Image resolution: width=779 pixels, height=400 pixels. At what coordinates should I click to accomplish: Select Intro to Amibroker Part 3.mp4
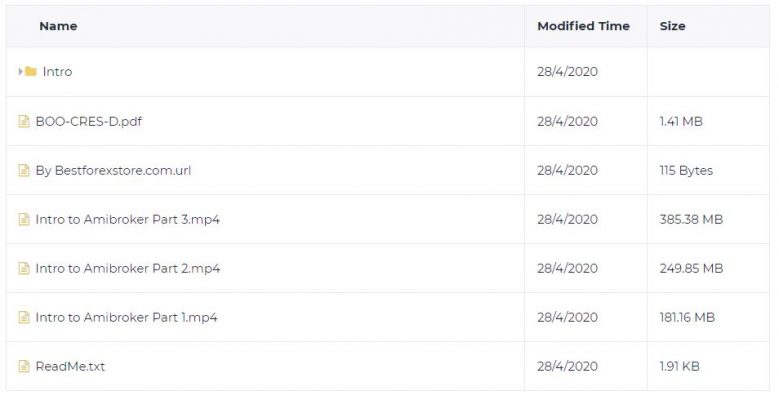point(128,219)
